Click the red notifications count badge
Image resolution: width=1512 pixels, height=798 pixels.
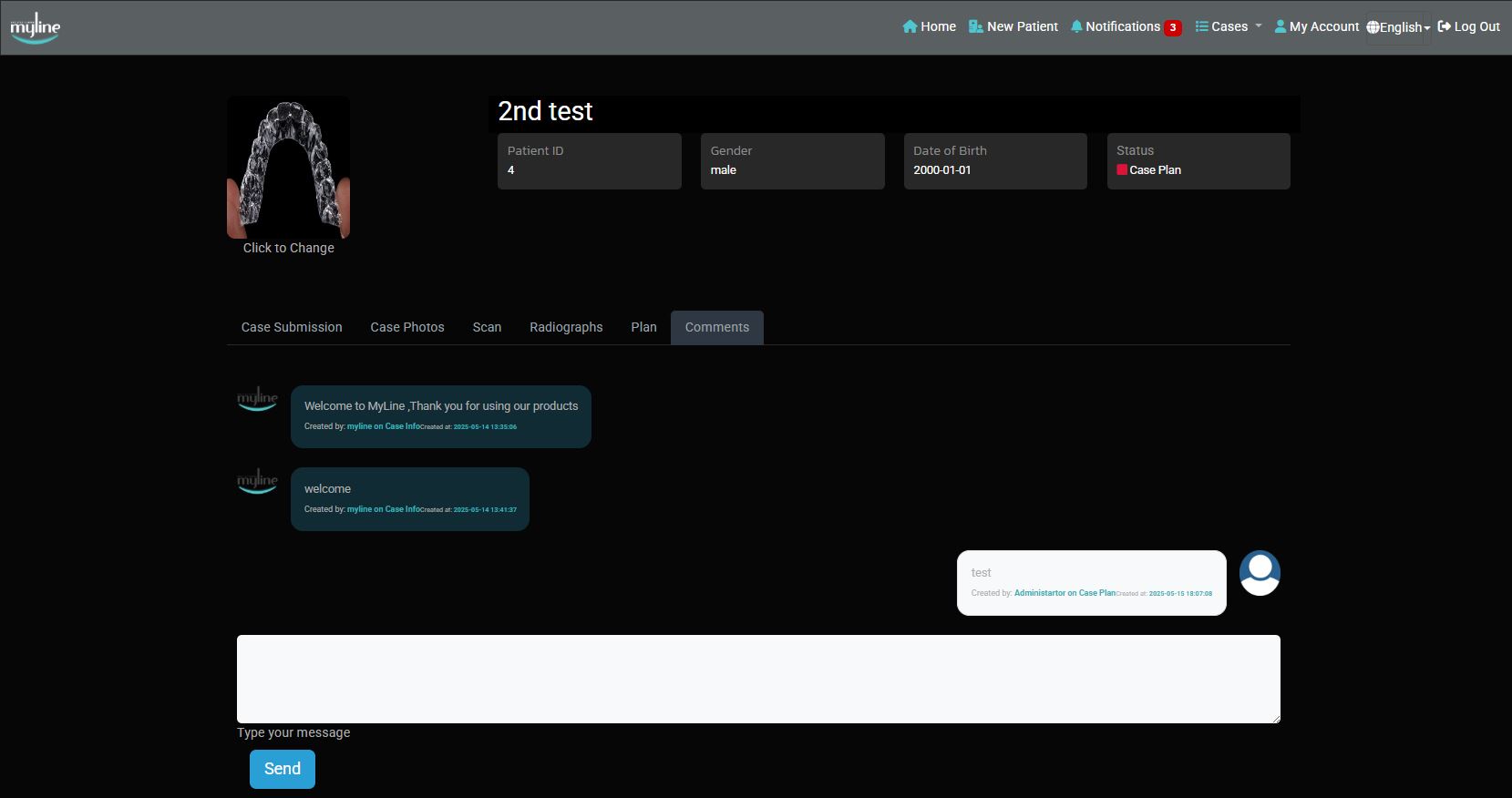pos(1173,27)
